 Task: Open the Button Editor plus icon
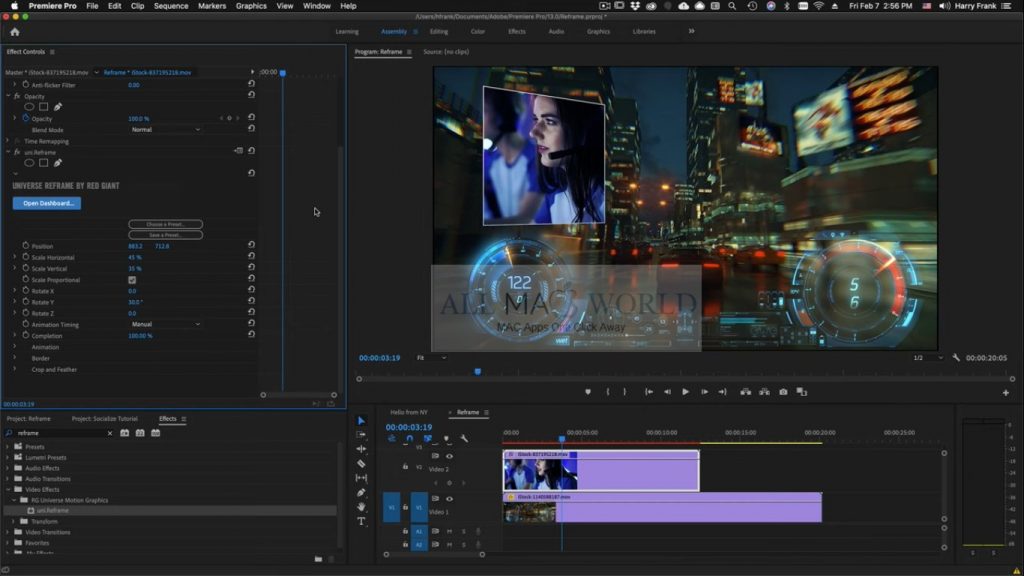coord(1006,392)
